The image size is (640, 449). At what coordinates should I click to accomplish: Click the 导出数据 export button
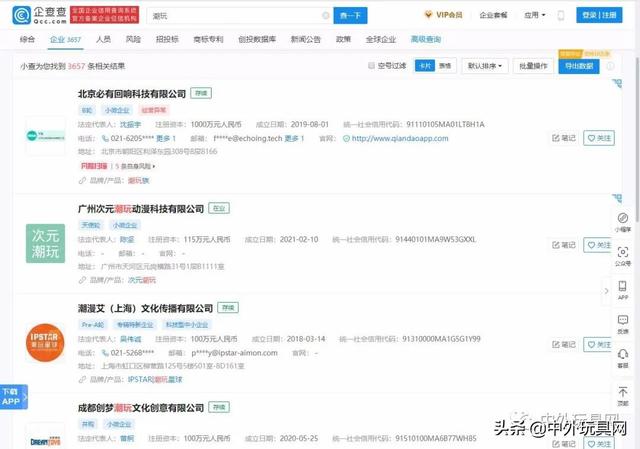coord(579,66)
